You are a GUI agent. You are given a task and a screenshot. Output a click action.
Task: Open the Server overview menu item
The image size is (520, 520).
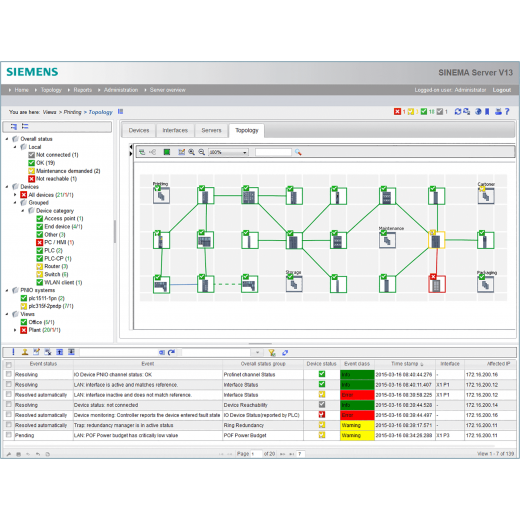click(x=167, y=90)
